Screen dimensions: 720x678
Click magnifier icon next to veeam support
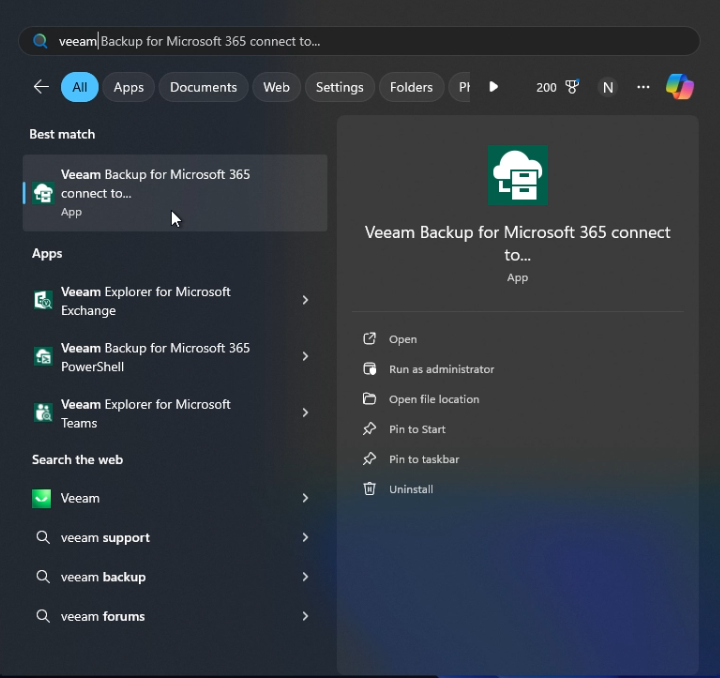43,537
